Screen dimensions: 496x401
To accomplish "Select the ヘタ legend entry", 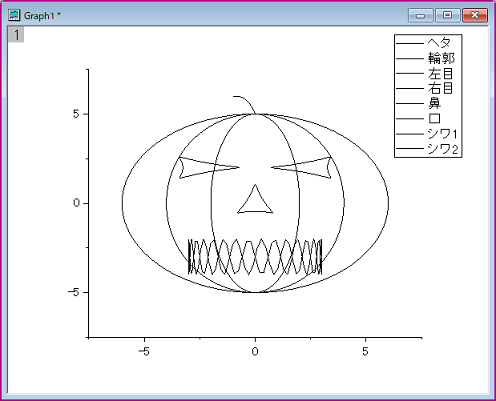I will [424, 43].
